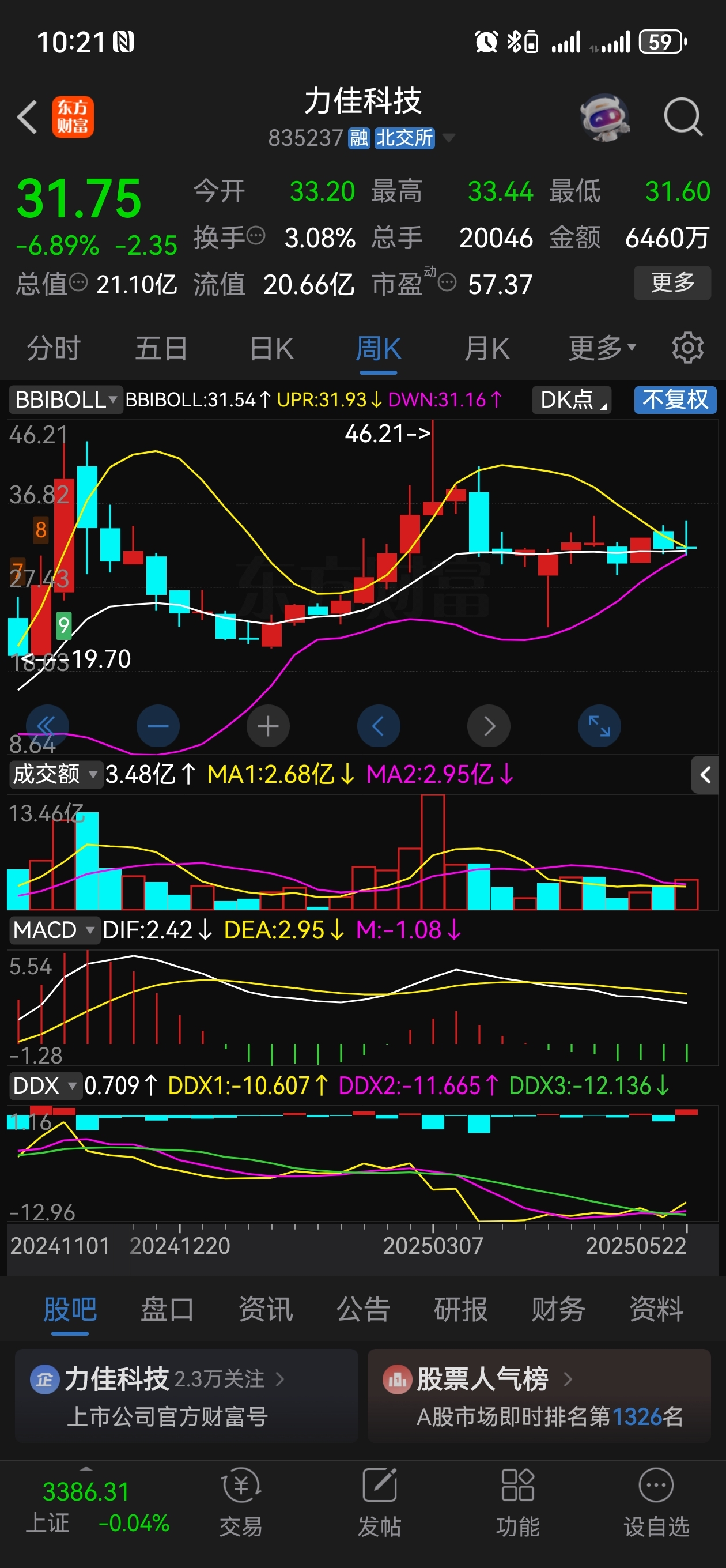Open the BBIBOLL indicator dropdown
726x1568 pixels.
click(66, 400)
